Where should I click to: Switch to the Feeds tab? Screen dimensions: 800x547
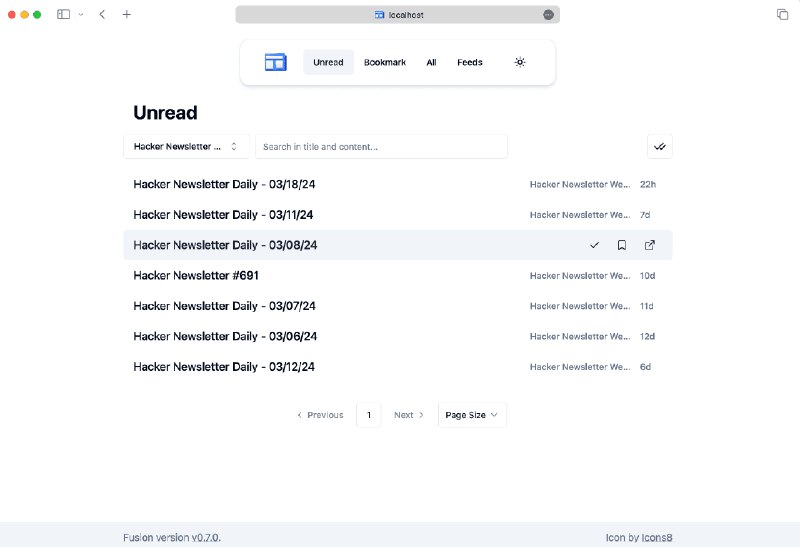[470, 62]
